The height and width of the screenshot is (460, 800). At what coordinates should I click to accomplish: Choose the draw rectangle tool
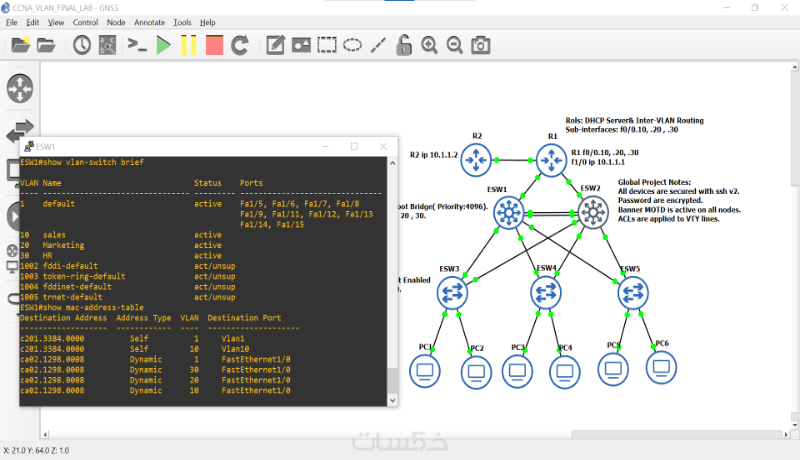(327, 45)
